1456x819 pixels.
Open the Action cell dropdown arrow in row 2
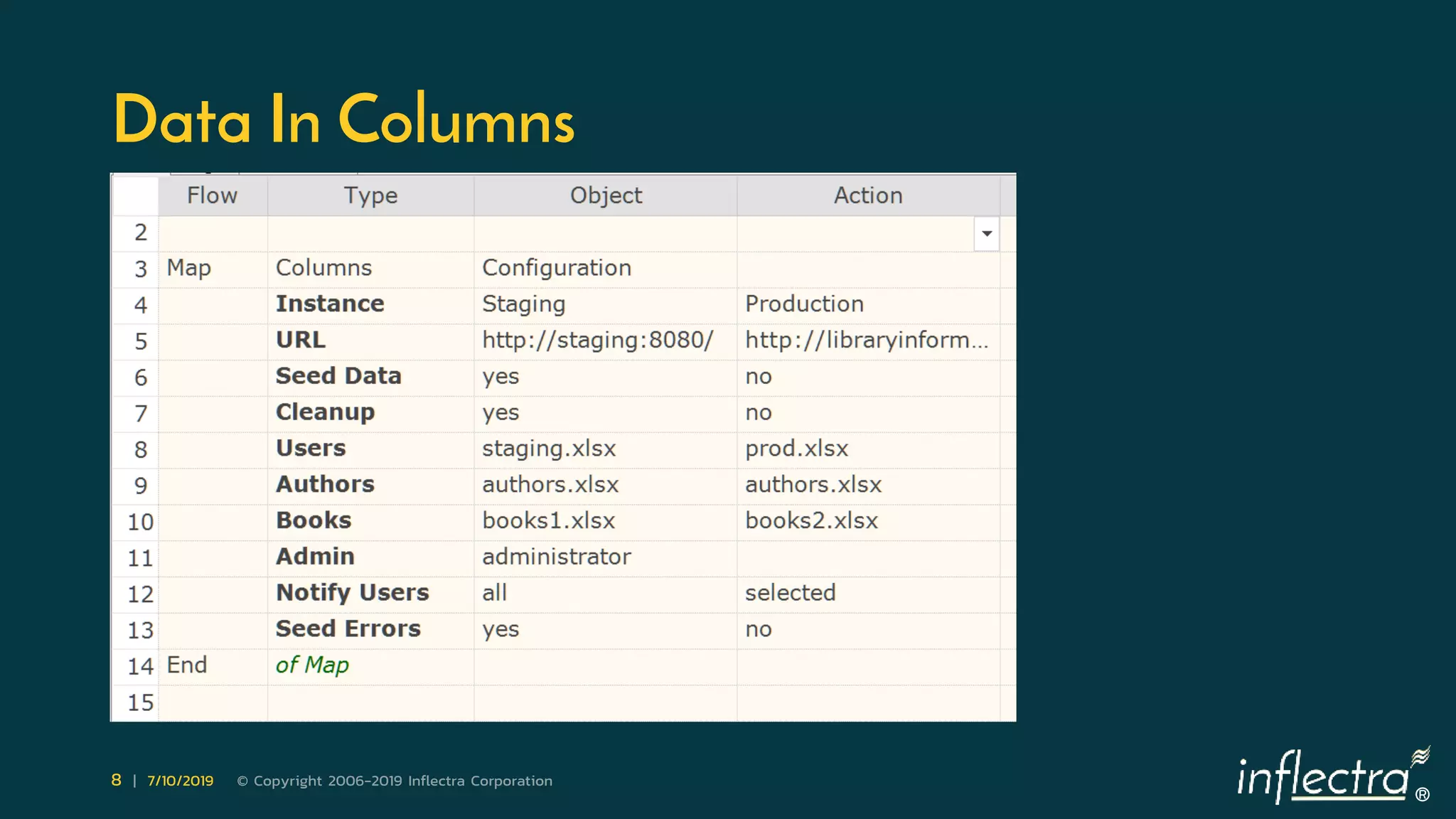(x=987, y=234)
